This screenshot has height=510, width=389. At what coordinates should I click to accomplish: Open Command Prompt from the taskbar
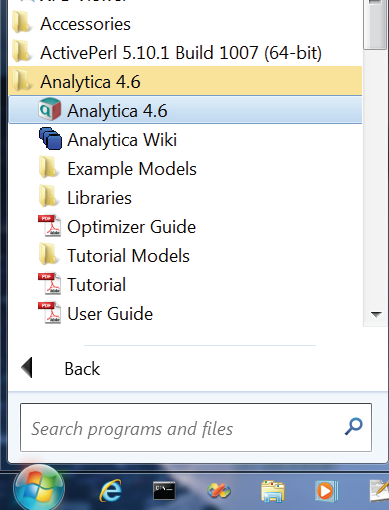[x=164, y=490]
